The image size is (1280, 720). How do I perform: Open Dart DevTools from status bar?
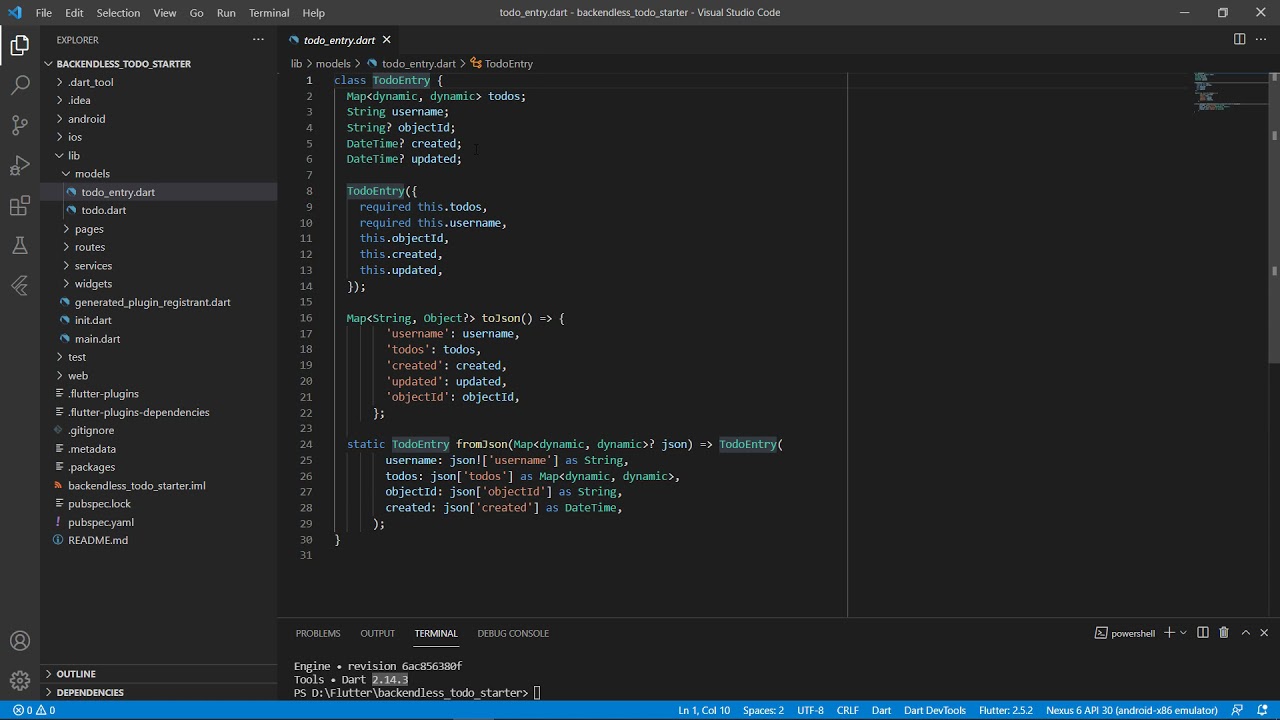point(935,710)
